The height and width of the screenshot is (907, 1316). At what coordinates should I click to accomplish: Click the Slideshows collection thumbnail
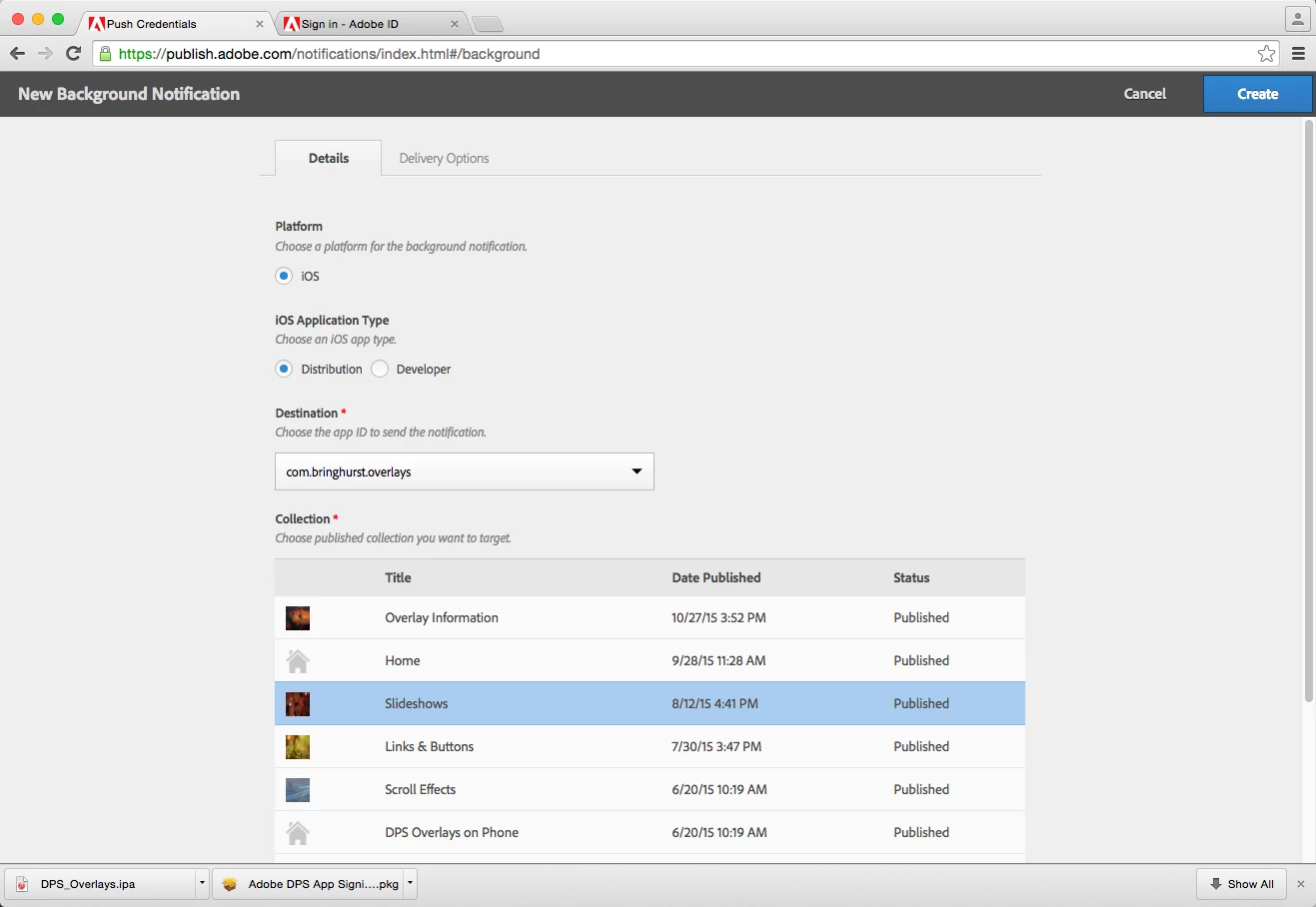[298, 704]
